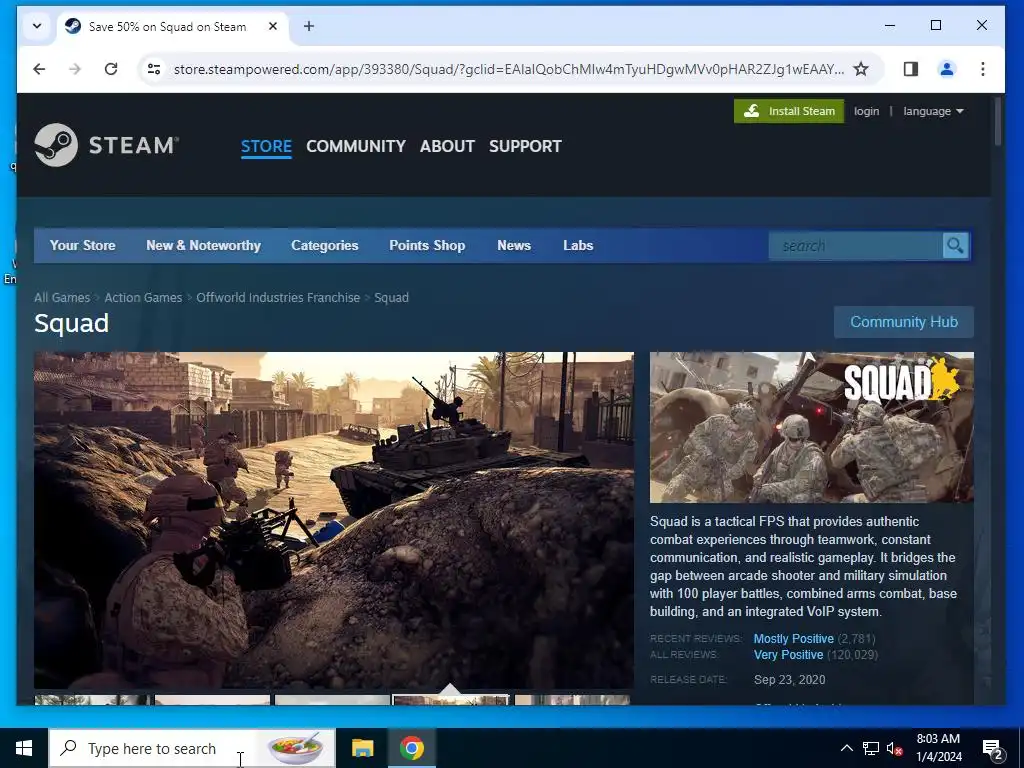Click the Windows taskbar search box

pyautogui.click(x=192, y=748)
